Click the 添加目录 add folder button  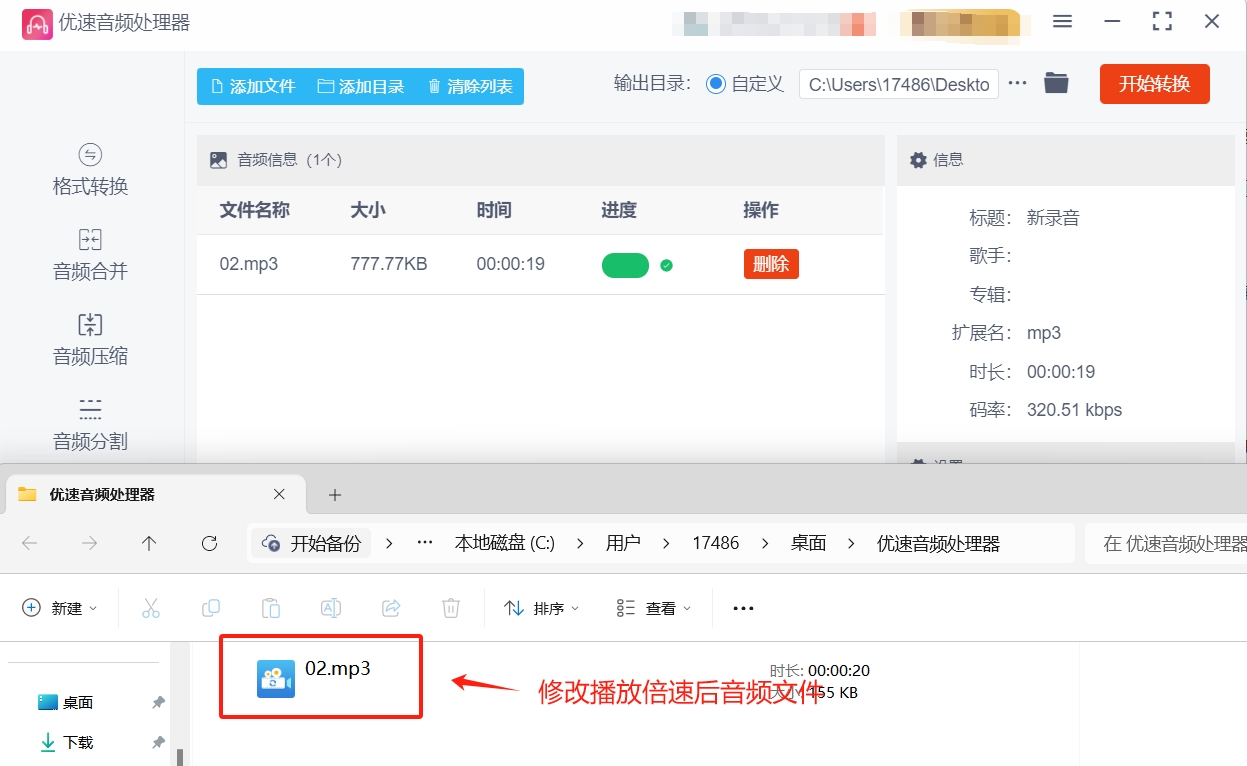tap(361, 87)
